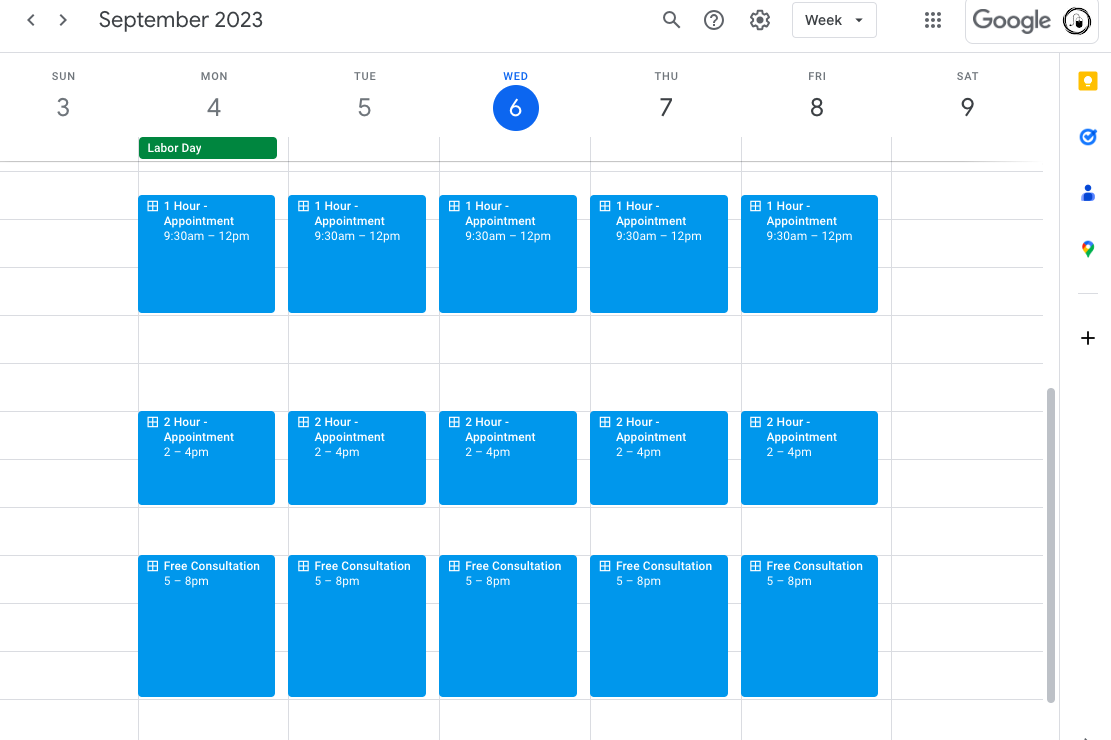The height and width of the screenshot is (740, 1111).
Task: Open Google apps grid
Action: click(933, 20)
